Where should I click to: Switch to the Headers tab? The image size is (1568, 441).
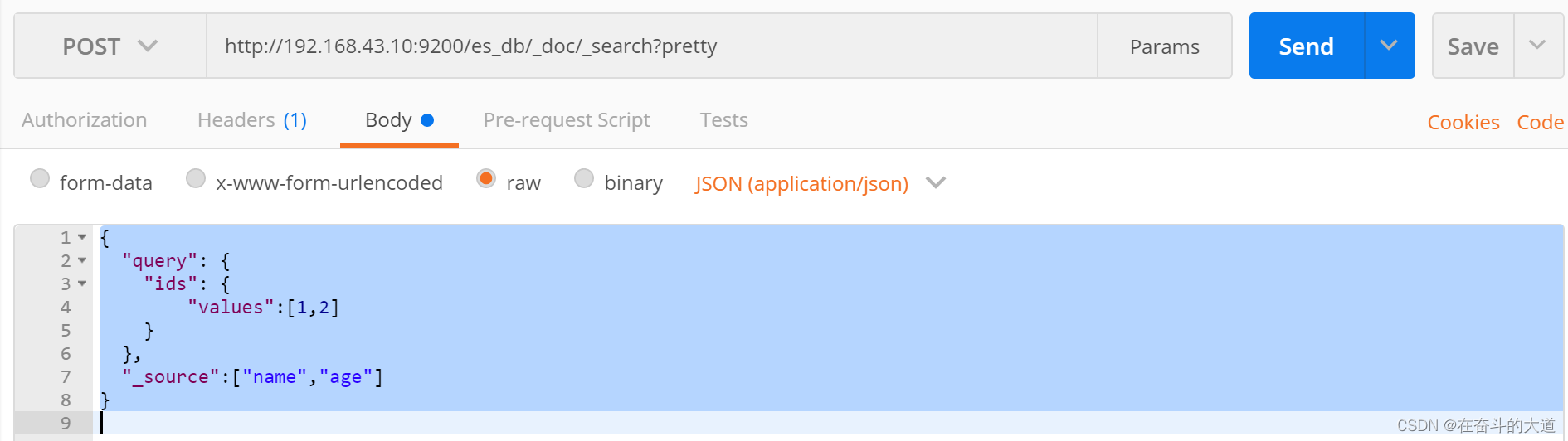(251, 120)
